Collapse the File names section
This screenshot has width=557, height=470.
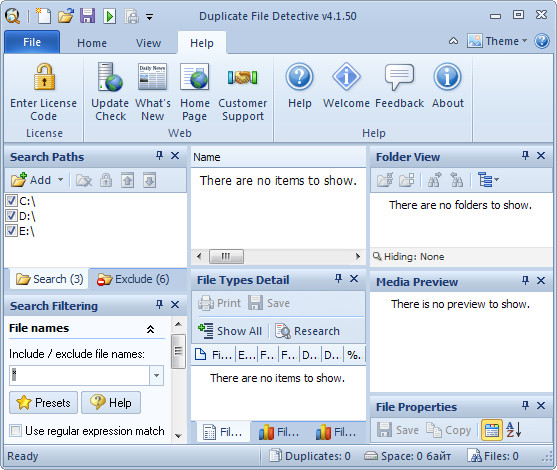pos(151,329)
